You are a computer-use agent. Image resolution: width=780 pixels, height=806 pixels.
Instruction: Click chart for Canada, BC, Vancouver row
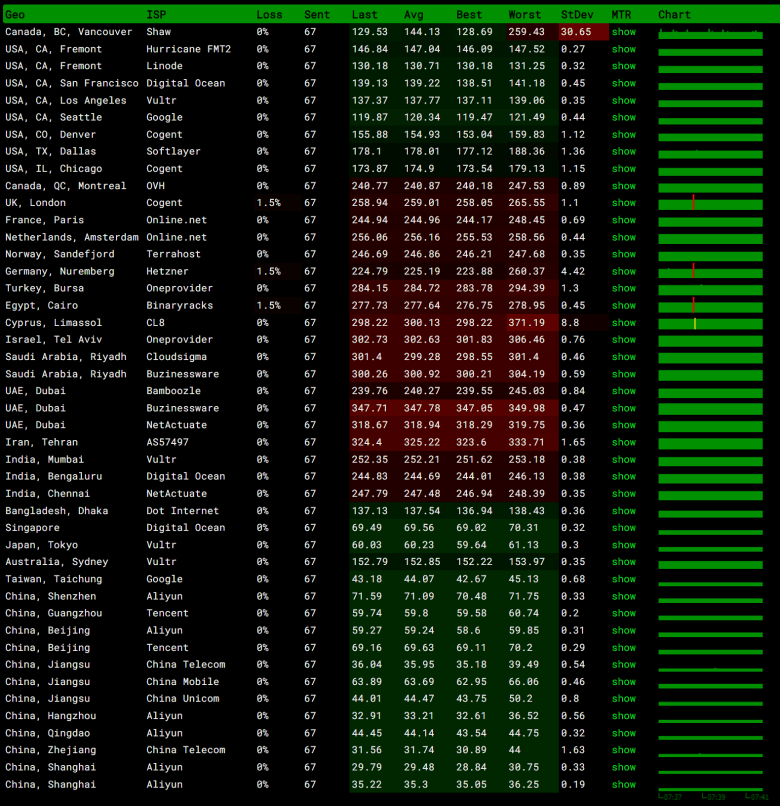pyautogui.click(x=710, y=34)
